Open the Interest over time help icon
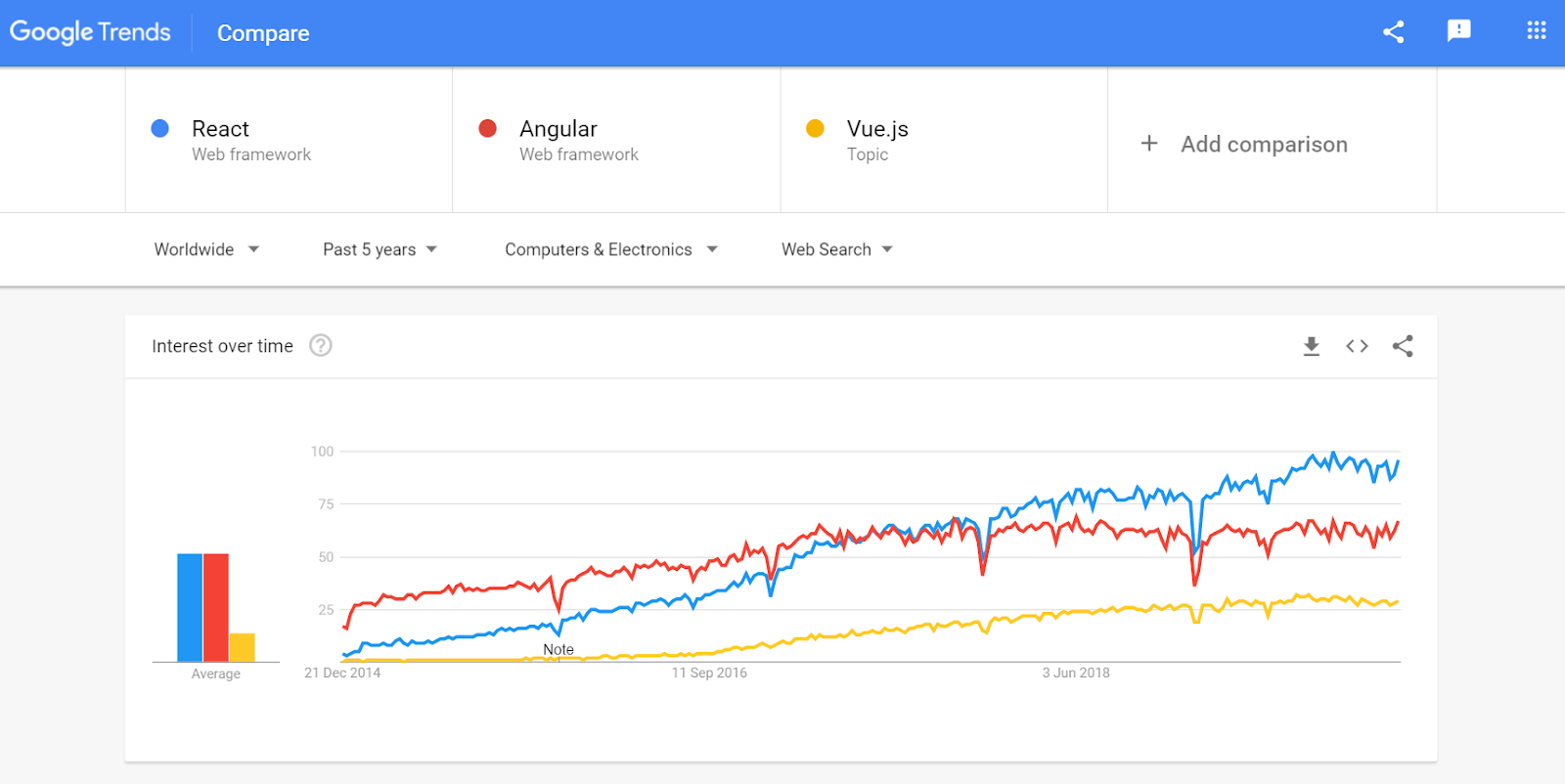This screenshot has width=1565, height=784. coord(321,345)
